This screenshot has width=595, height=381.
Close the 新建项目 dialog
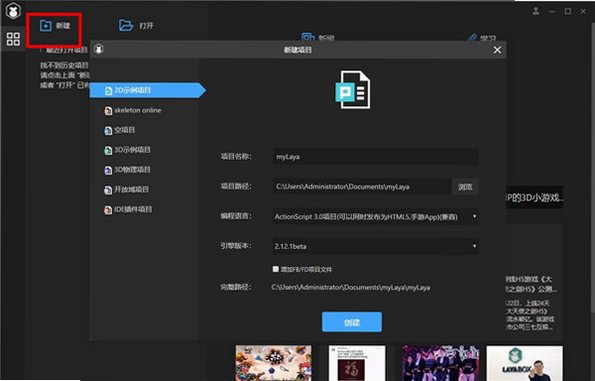pos(497,50)
